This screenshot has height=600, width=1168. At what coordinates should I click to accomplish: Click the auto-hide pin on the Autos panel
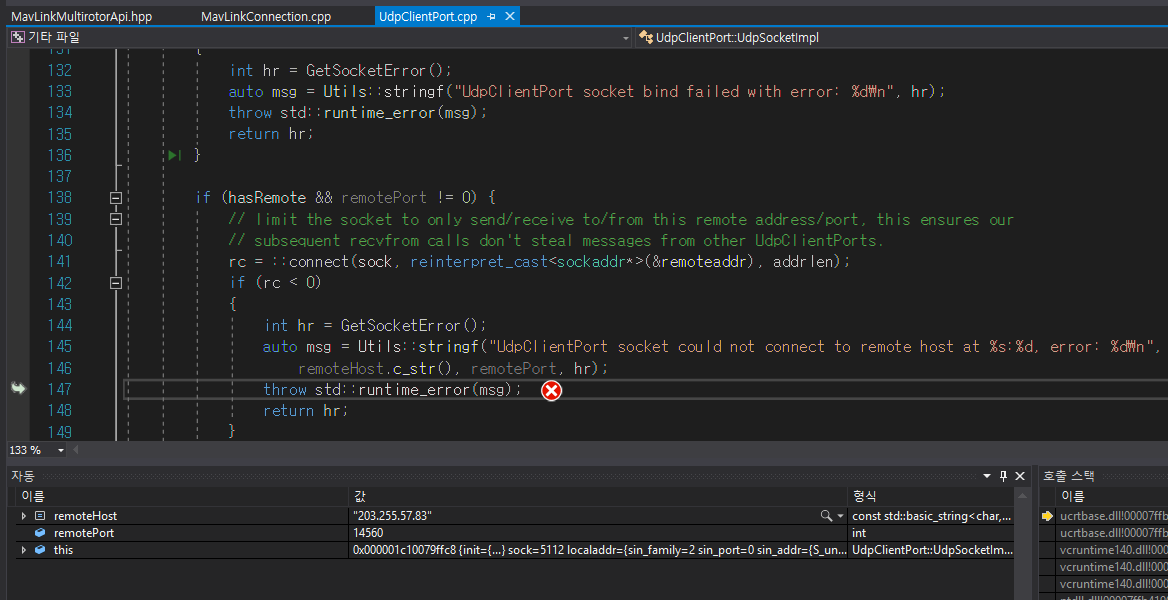[1003, 476]
